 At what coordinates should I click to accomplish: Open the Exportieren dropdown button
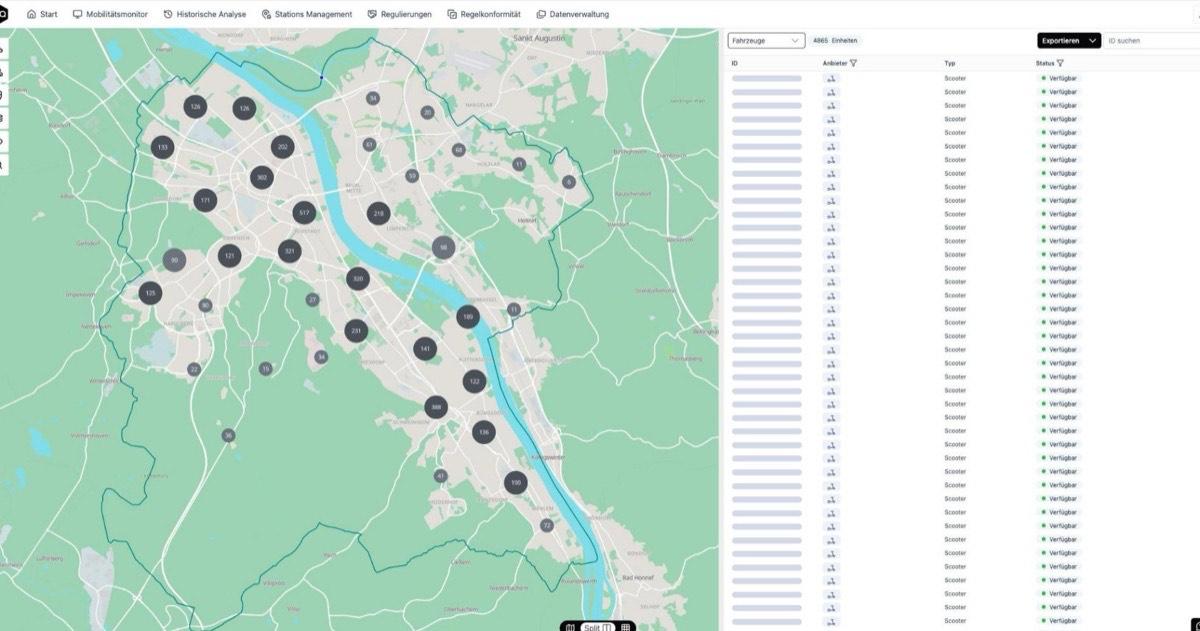1069,41
